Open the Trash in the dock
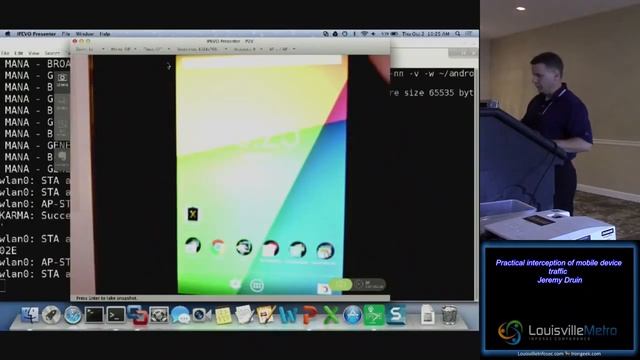Viewport: 640px width, 360px height. [449, 315]
